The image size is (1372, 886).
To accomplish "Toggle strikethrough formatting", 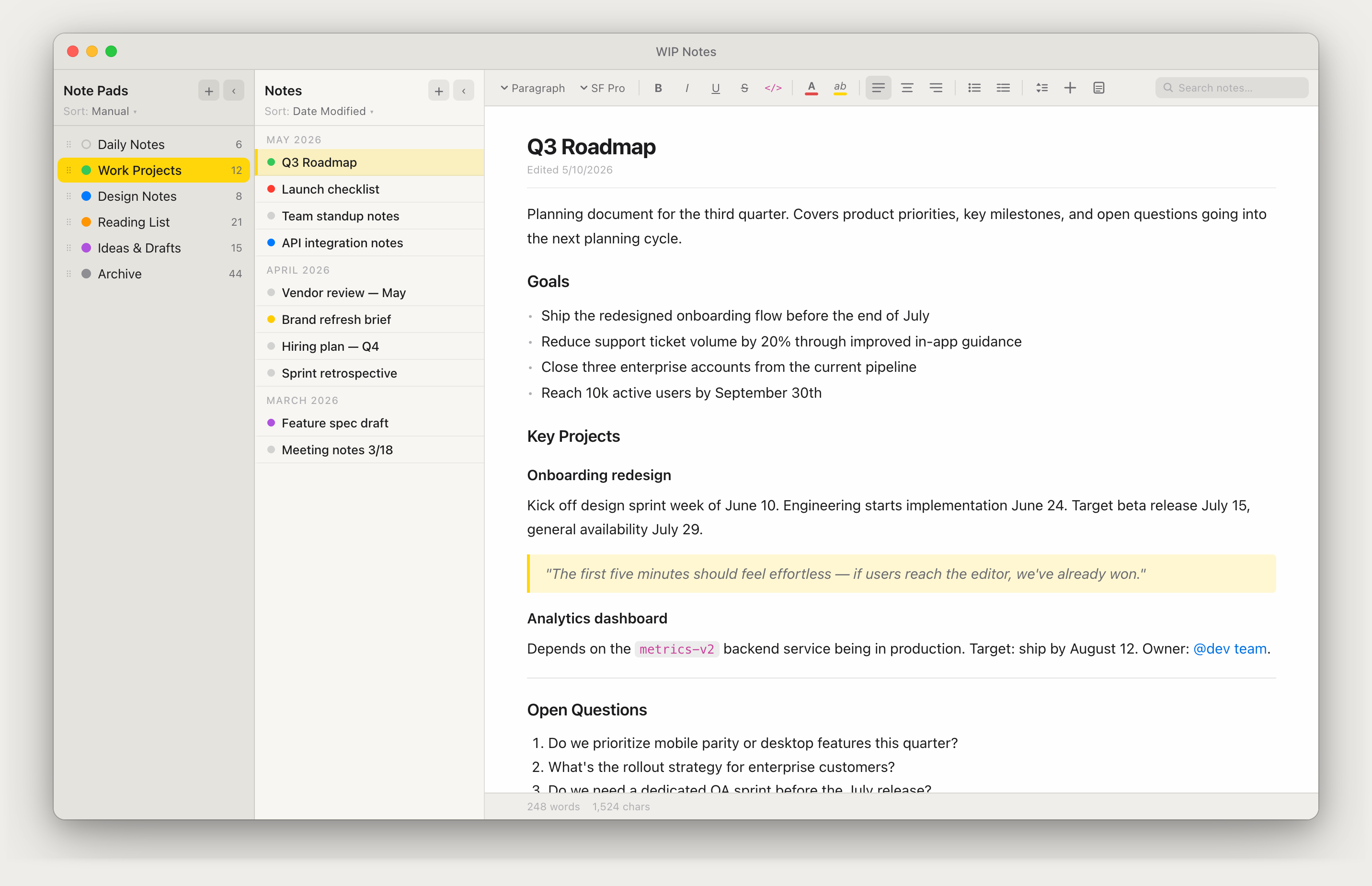I will pos(744,88).
